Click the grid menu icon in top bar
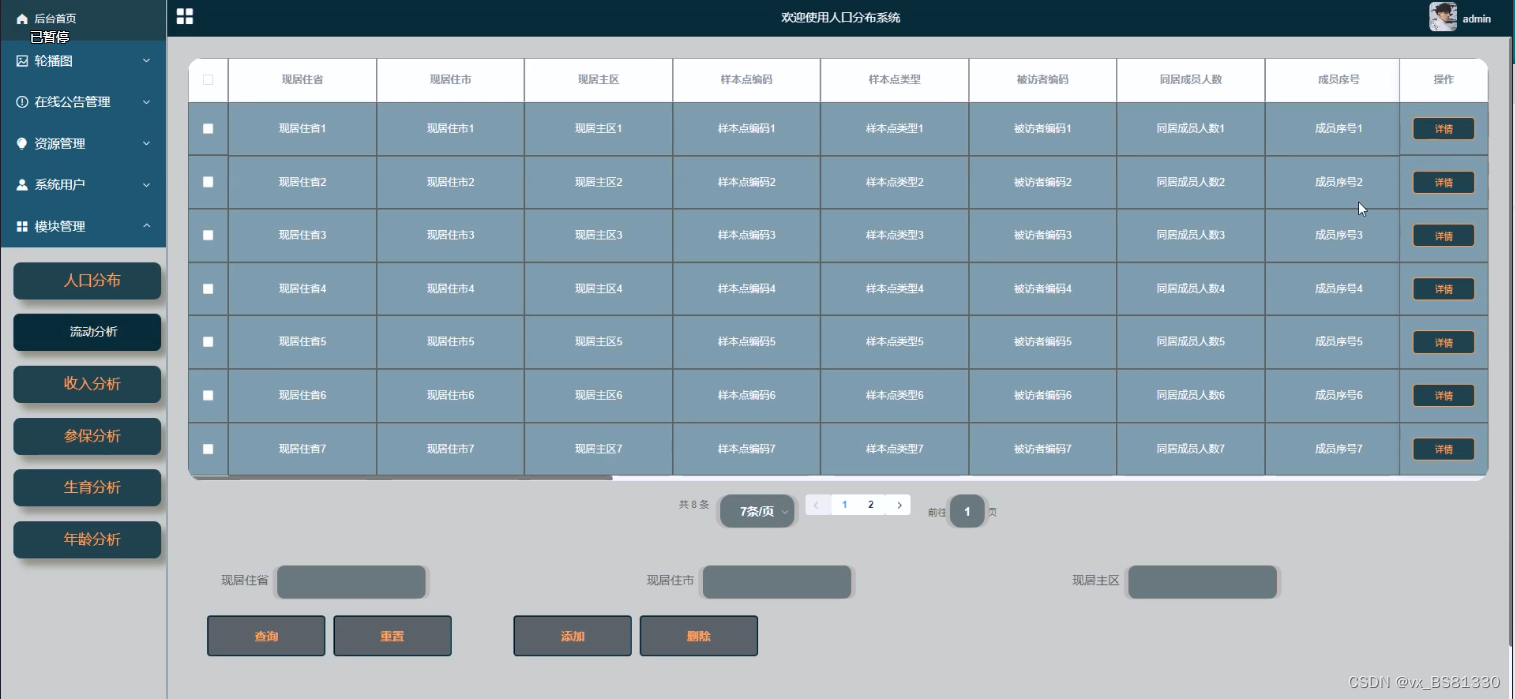The image size is (1515, 699). point(185,16)
